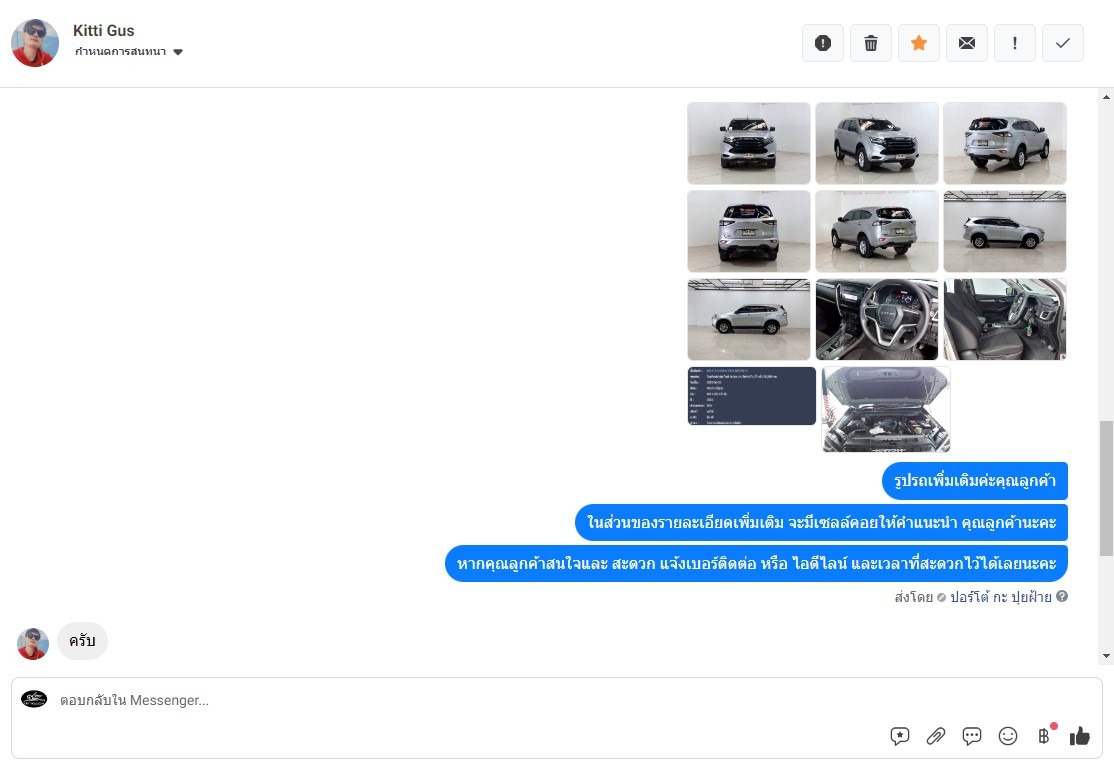Viewport: 1114px width, 767px height.
Task: Click the Kitti Gus name heading
Action: 104,31
